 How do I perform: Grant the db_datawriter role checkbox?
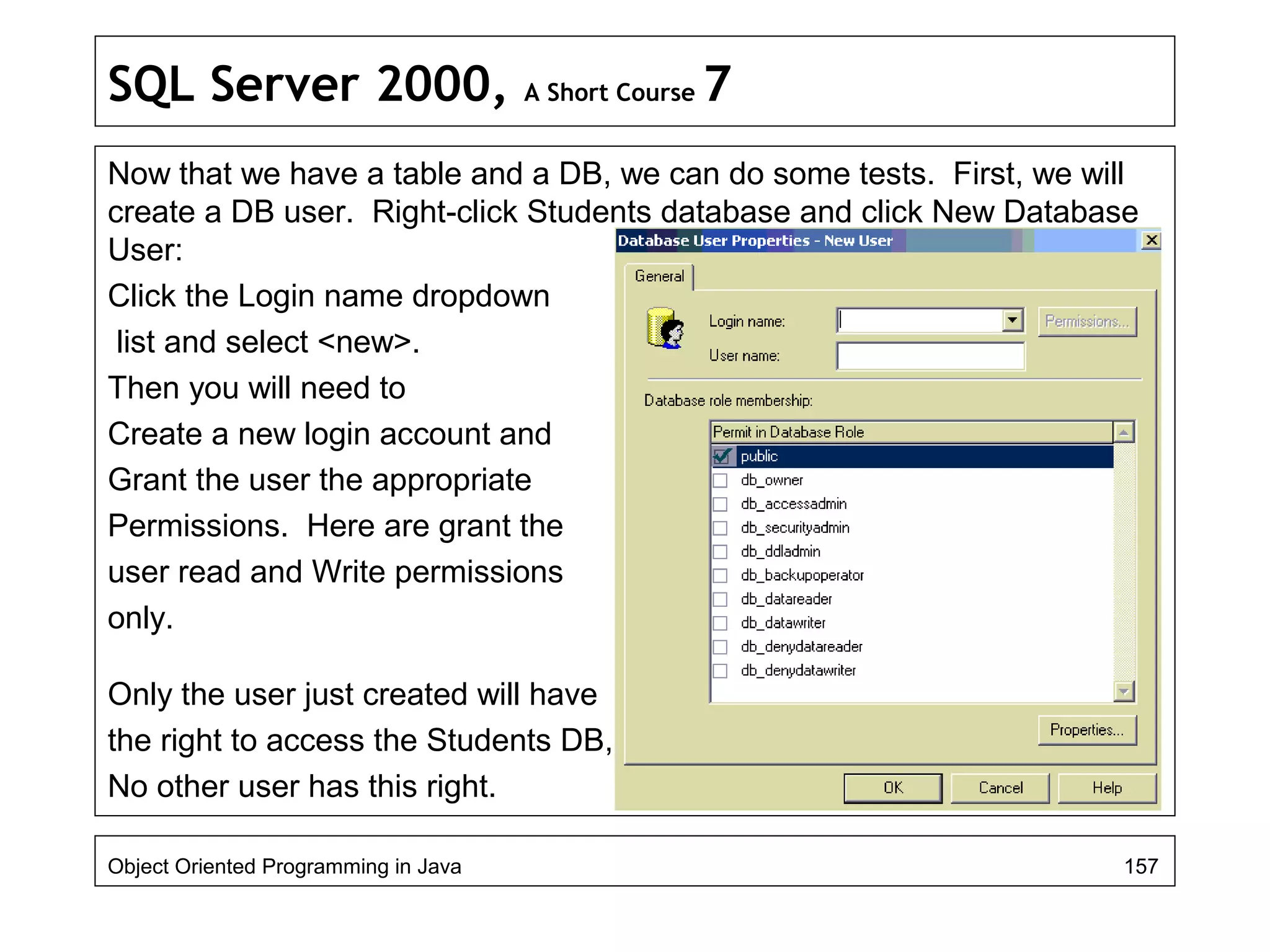720,623
